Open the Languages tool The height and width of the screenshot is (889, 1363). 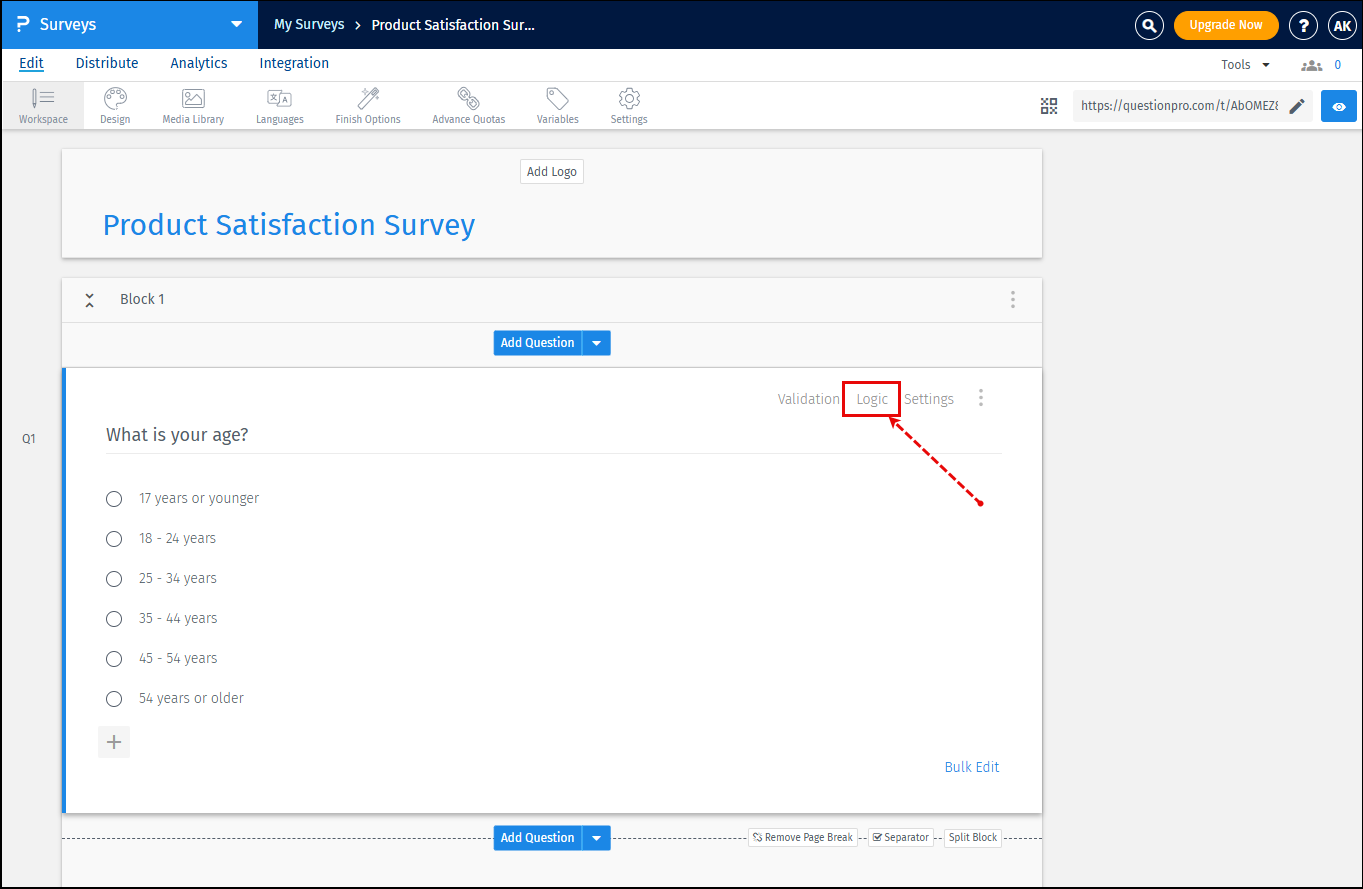coord(279,105)
